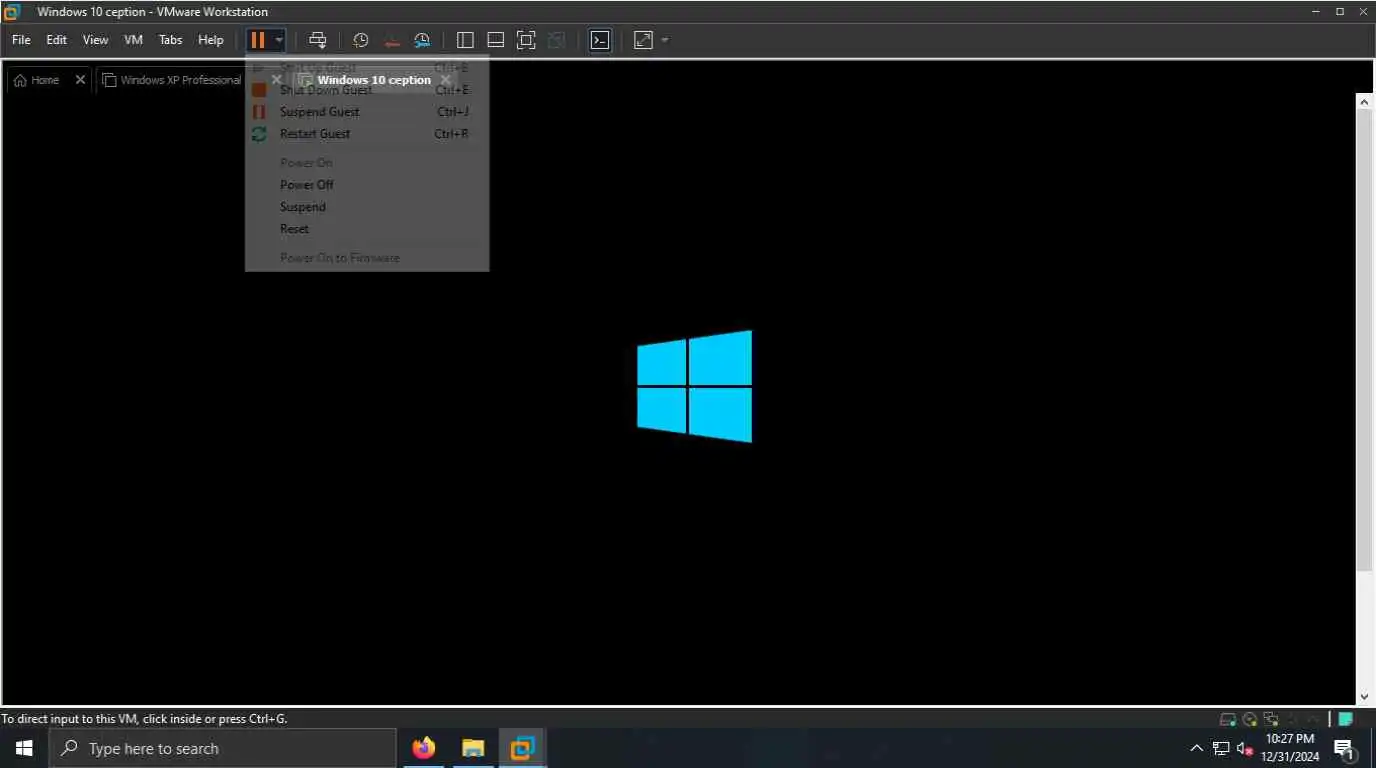This screenshot has height=768, width=1376.
Task: Click the scroll down arrow of VM view
Action: tap(1364, 697)
